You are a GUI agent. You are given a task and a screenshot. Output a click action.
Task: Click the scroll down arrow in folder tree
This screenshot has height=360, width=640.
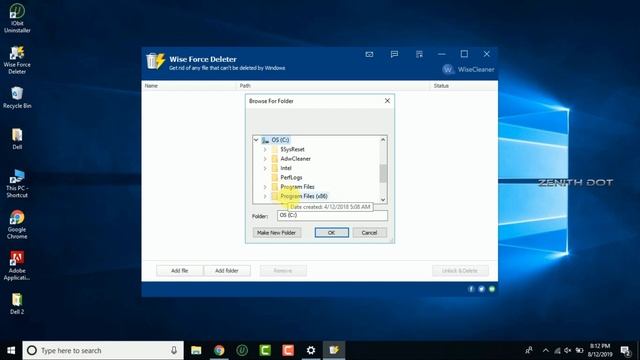coord(383,200)
